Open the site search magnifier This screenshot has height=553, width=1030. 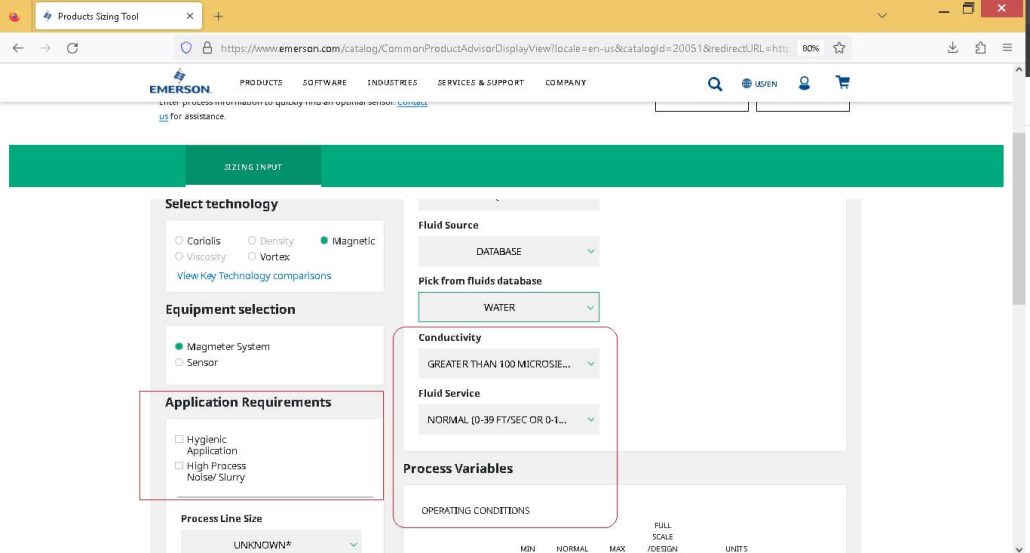715,83
